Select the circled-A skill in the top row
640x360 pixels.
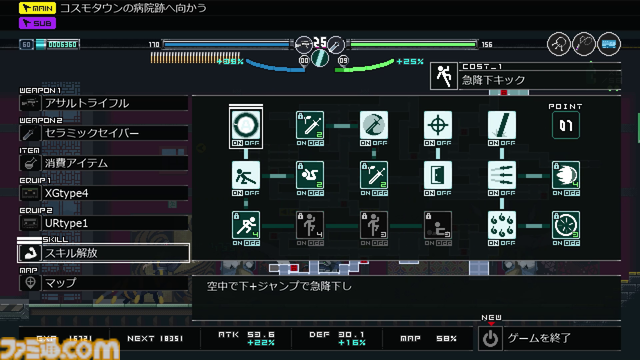[x=246, y=125]
